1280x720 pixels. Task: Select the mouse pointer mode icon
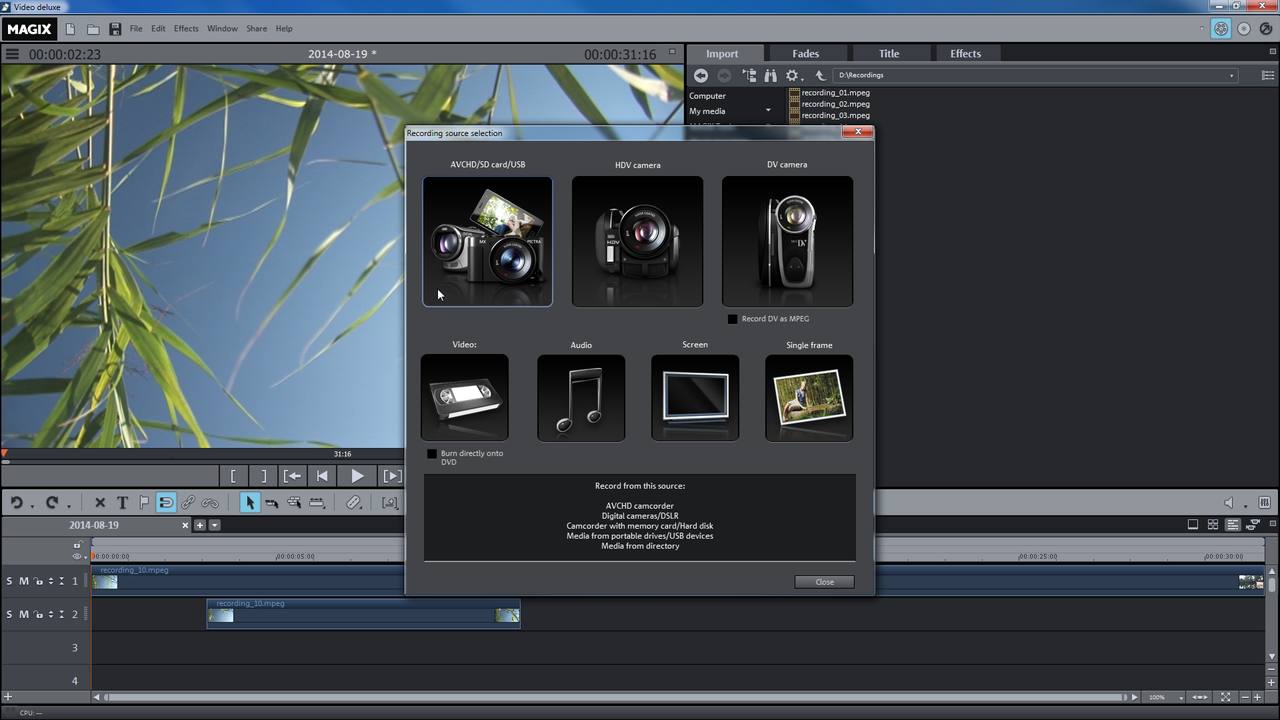click(250, 503)
